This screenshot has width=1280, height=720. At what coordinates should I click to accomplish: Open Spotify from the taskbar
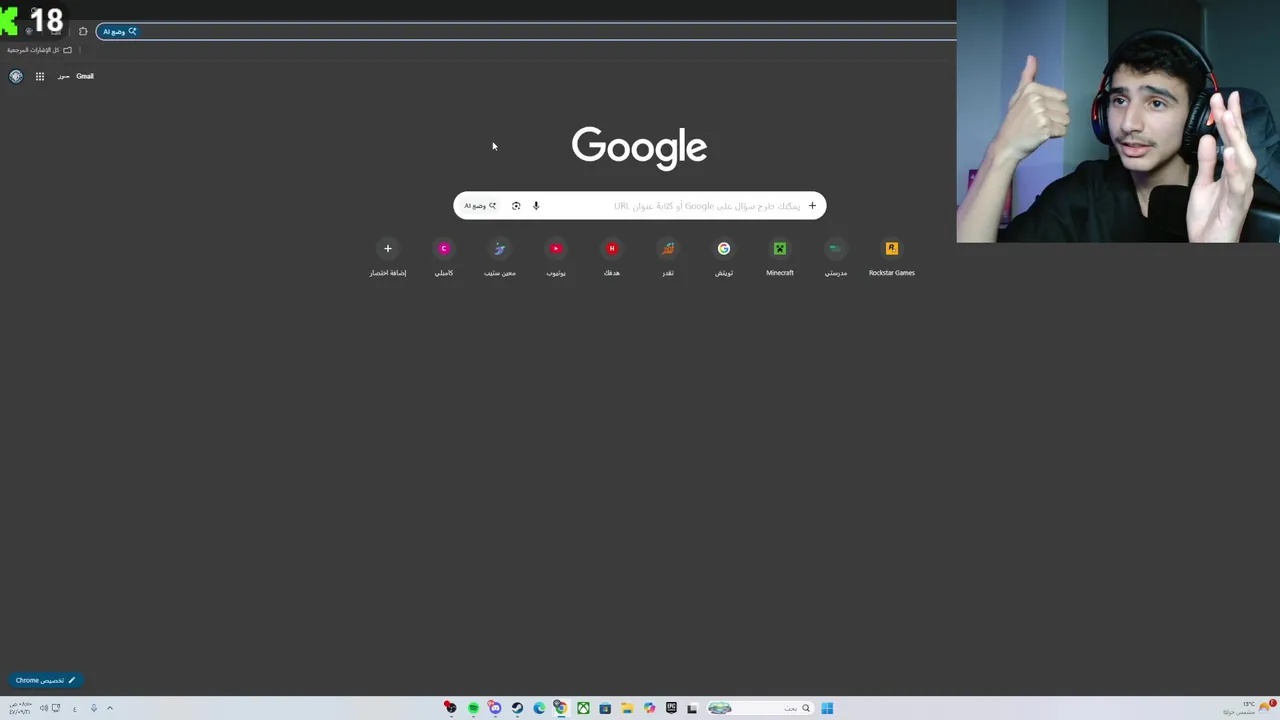[x=473, y=708]
